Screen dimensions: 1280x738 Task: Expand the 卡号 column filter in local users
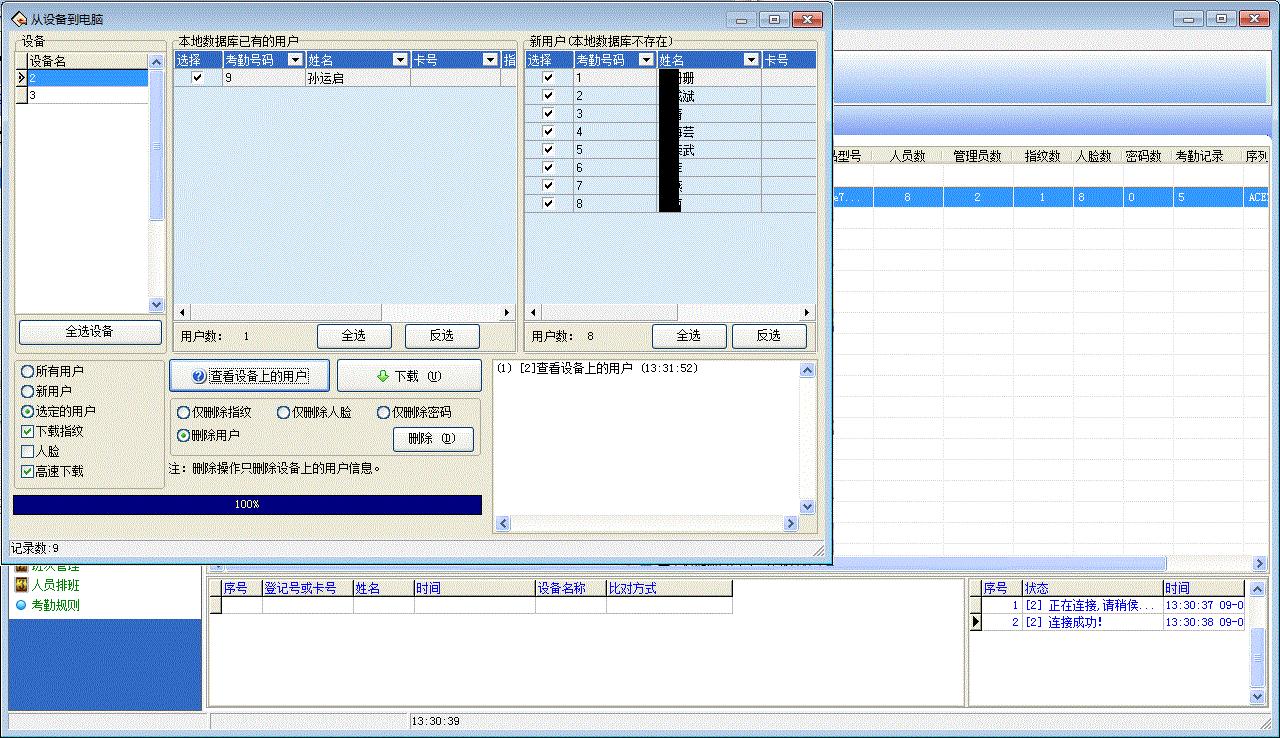point(490,60)
